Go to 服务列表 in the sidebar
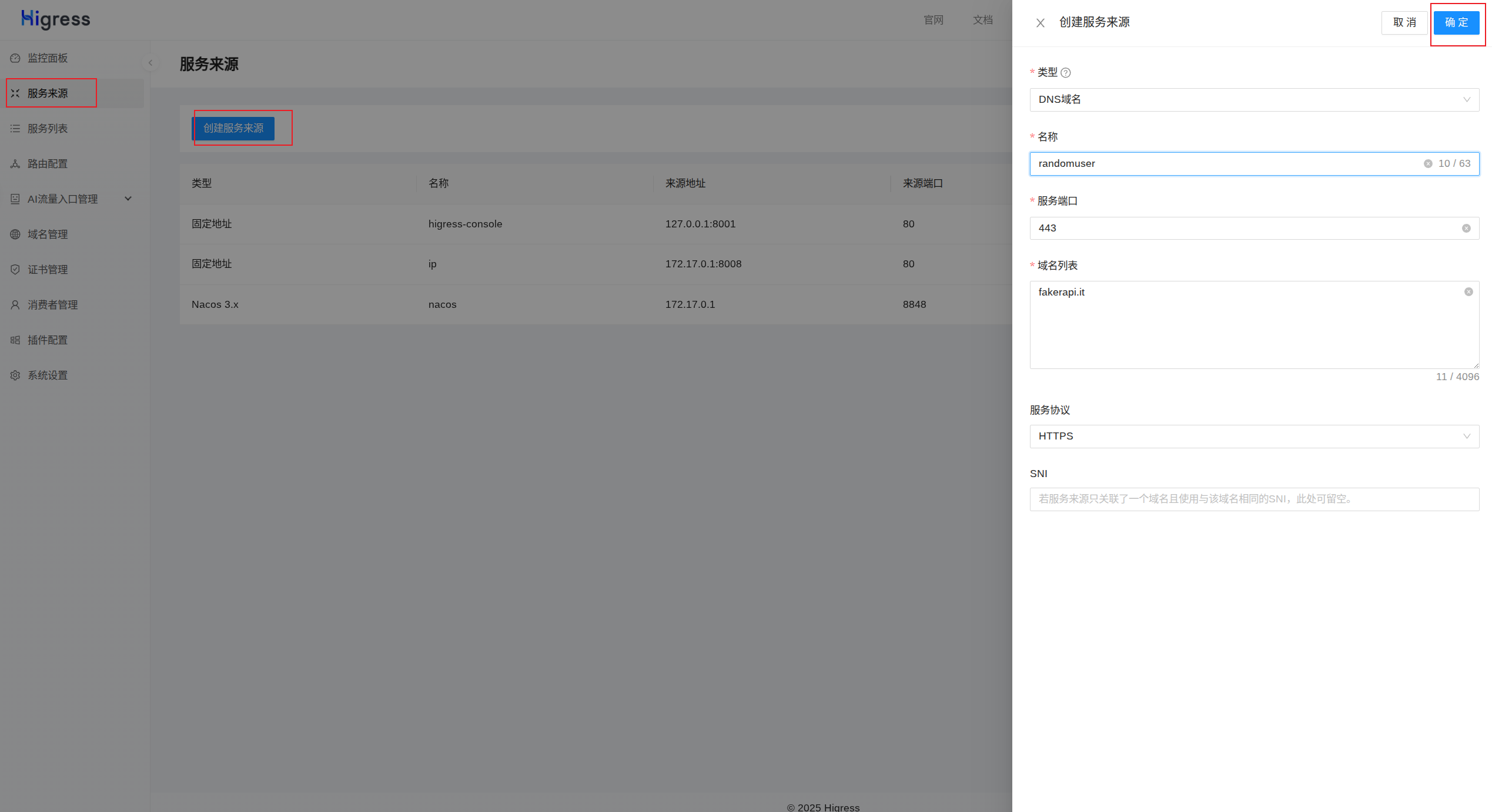This screenshot has width=1492, height=812. coord(48,129)
